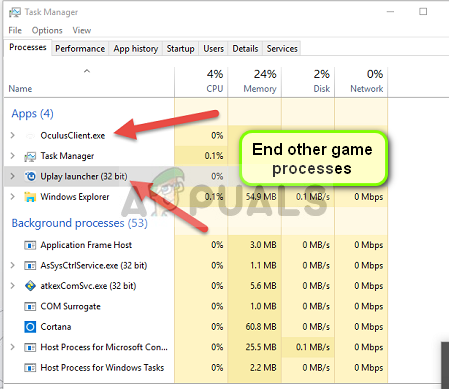
Task: Click the Task Manager app row icon
Action: (30, 156)
